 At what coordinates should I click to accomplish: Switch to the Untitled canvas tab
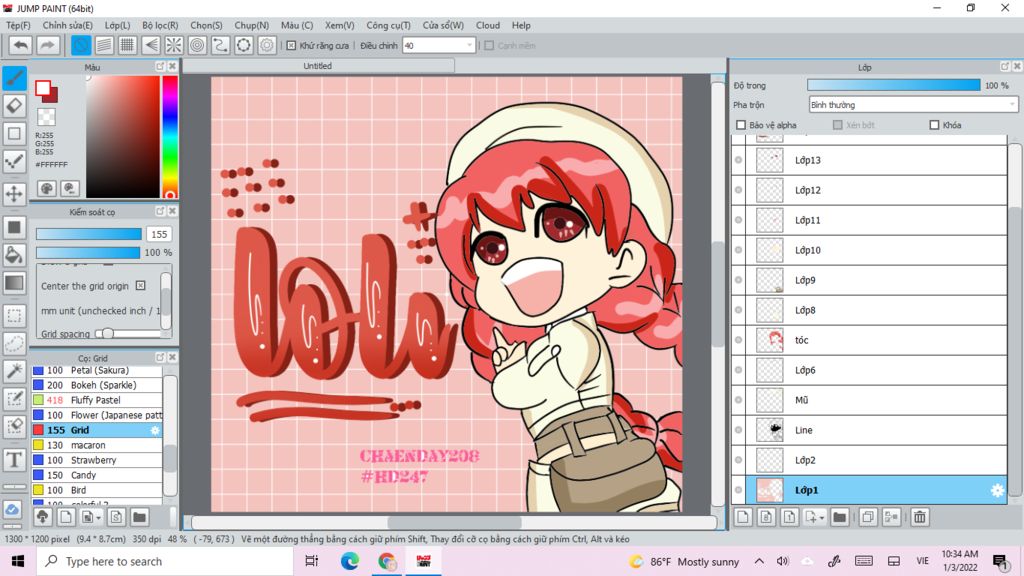click(318, 66)
